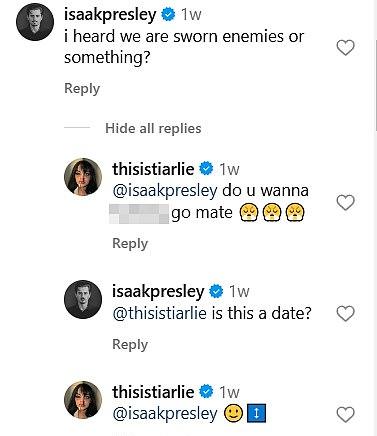
Task: Open isaakpresley's profile picture on top comment
Action: coord(35,22)
